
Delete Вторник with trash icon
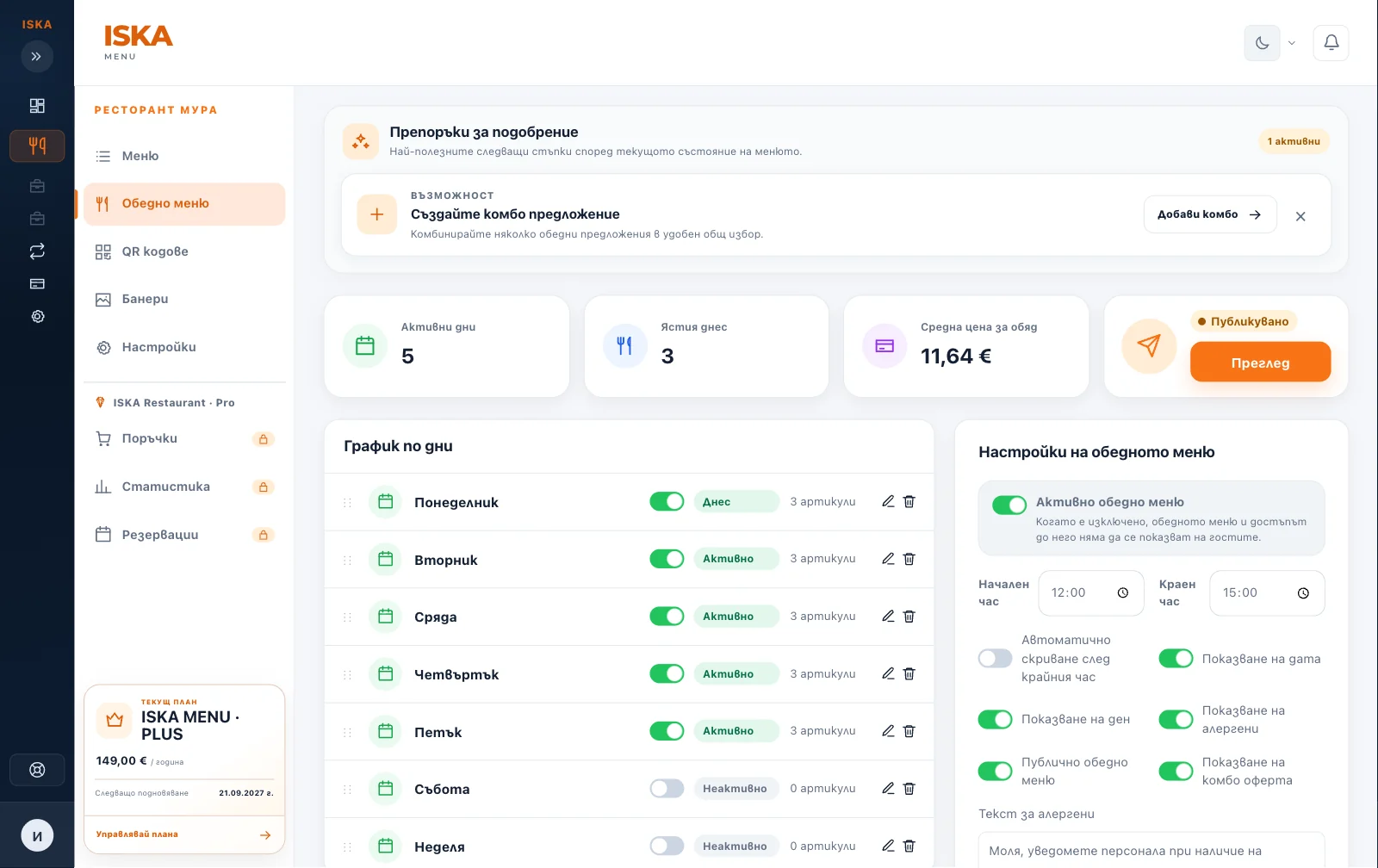coord(909,559)
